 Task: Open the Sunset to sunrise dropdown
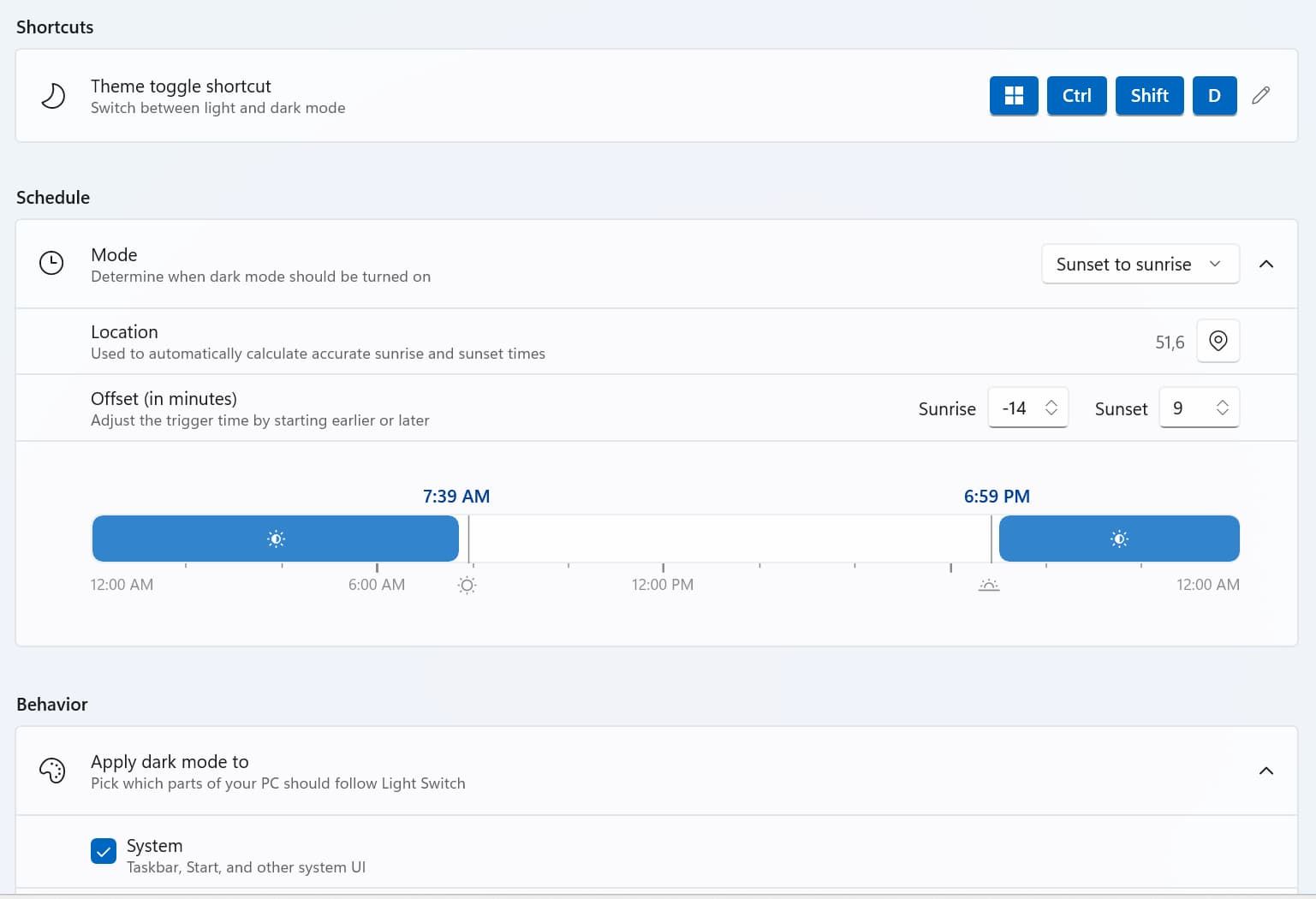point(1140,264)
